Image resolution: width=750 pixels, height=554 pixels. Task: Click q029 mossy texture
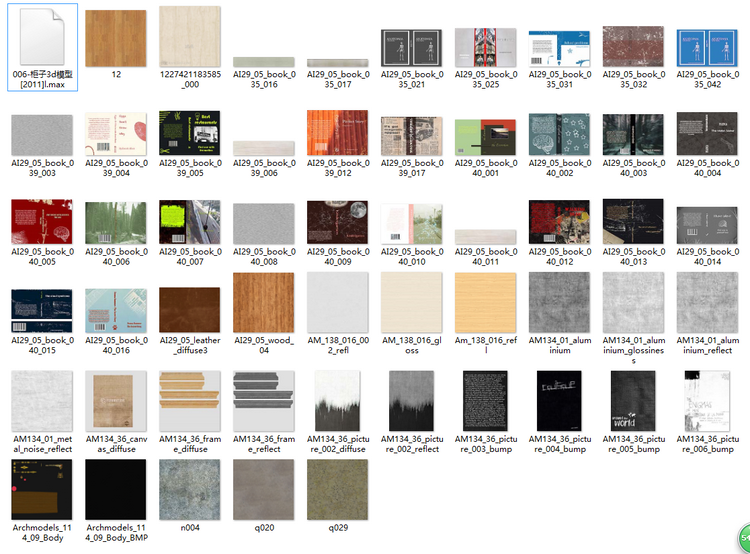click(338, 489)
